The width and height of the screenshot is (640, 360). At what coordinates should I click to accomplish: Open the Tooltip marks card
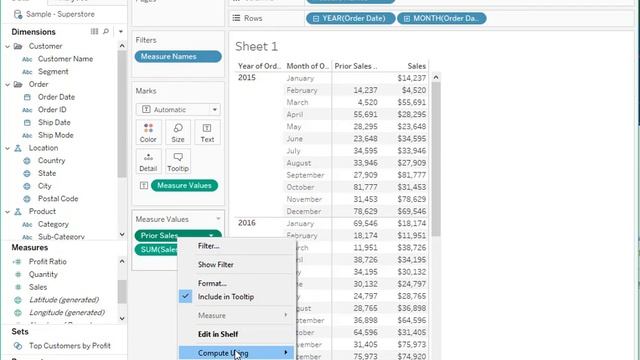178,162
